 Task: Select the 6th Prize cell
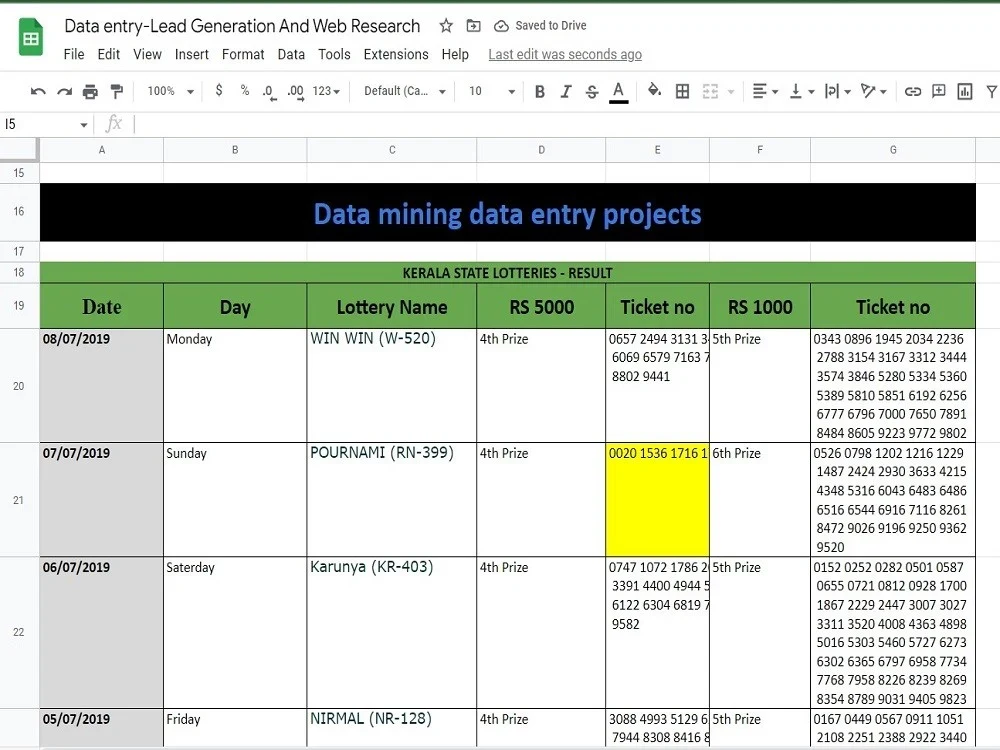760,500
